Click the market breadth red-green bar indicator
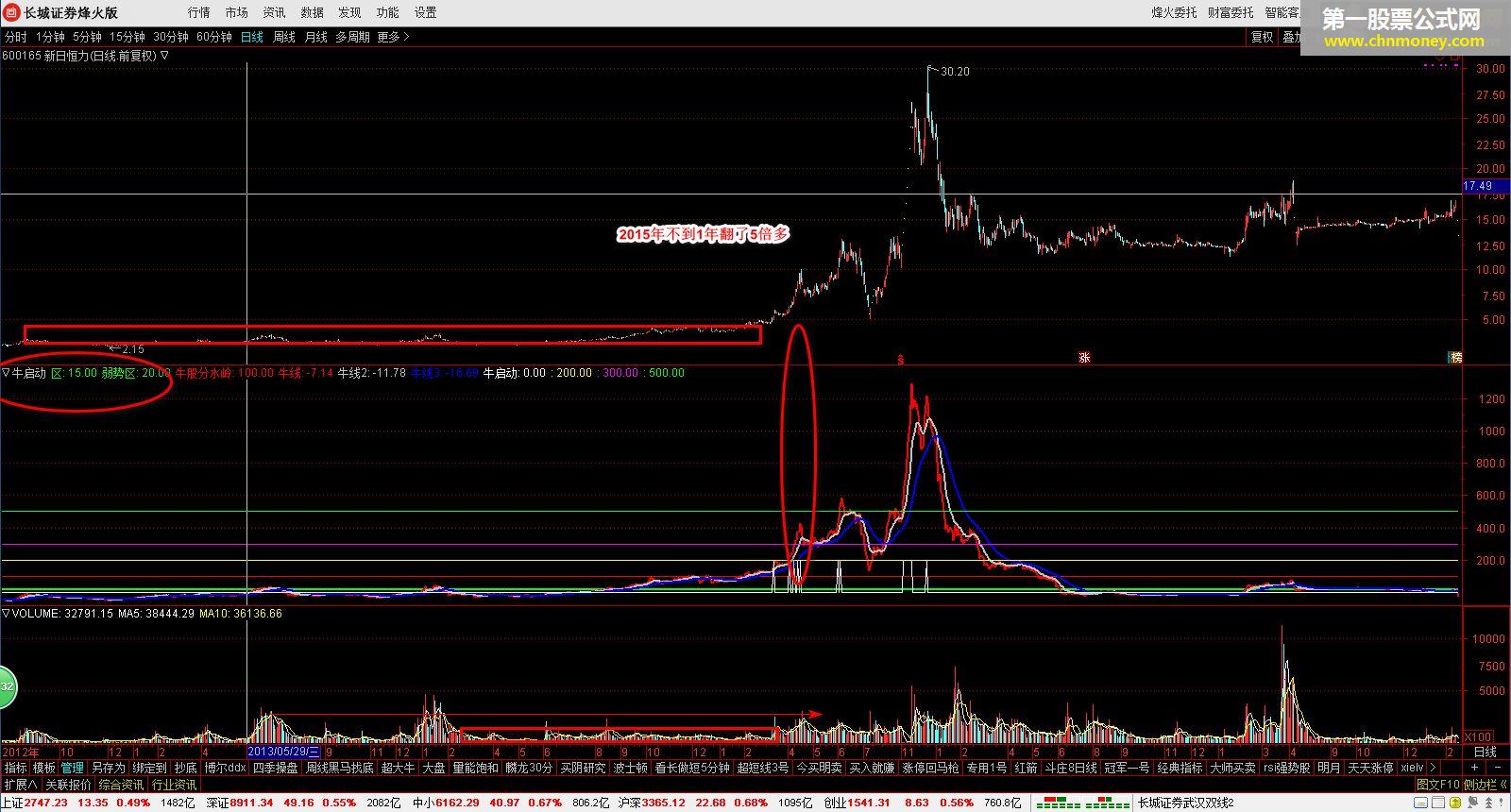1511x812 pixels. click(1081, 804)
